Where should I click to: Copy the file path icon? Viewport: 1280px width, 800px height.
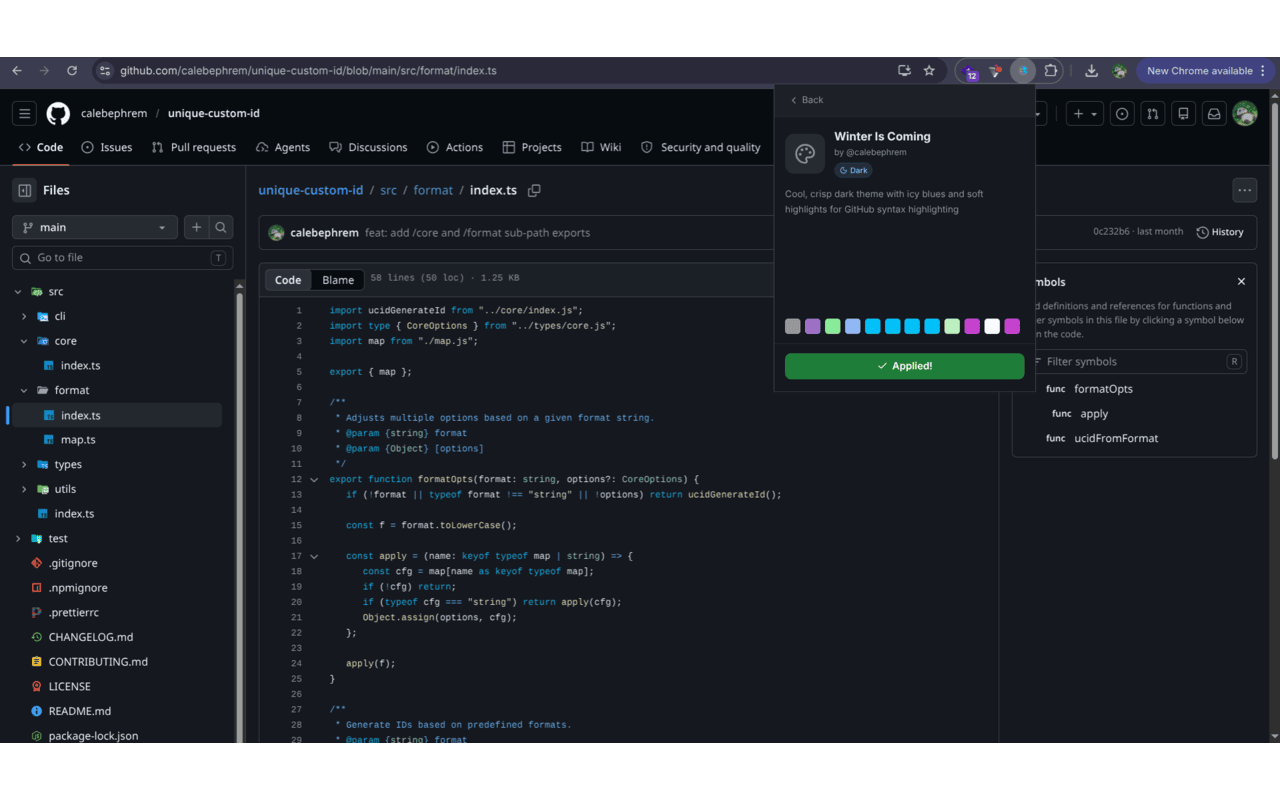tap(534, 190)
